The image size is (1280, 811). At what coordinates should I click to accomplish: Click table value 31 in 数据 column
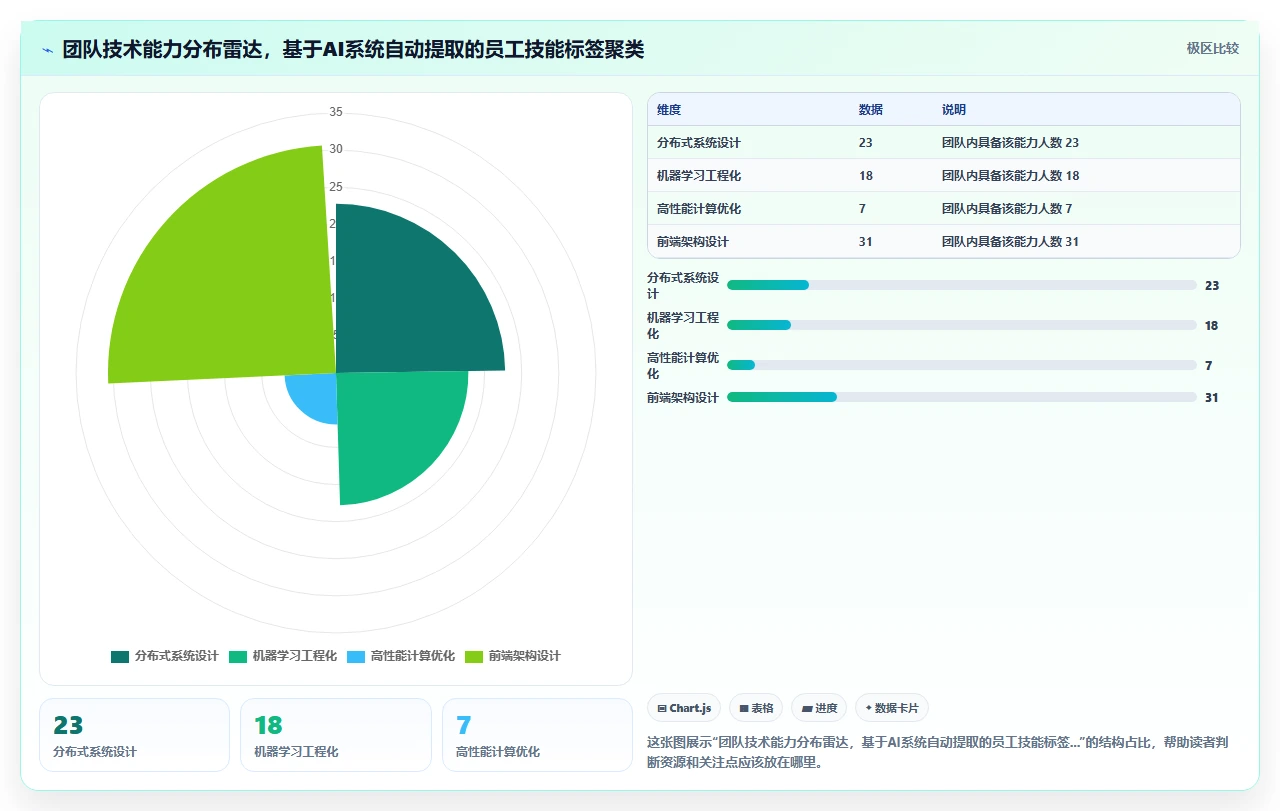pyautogui.click(x=866, y=242)
